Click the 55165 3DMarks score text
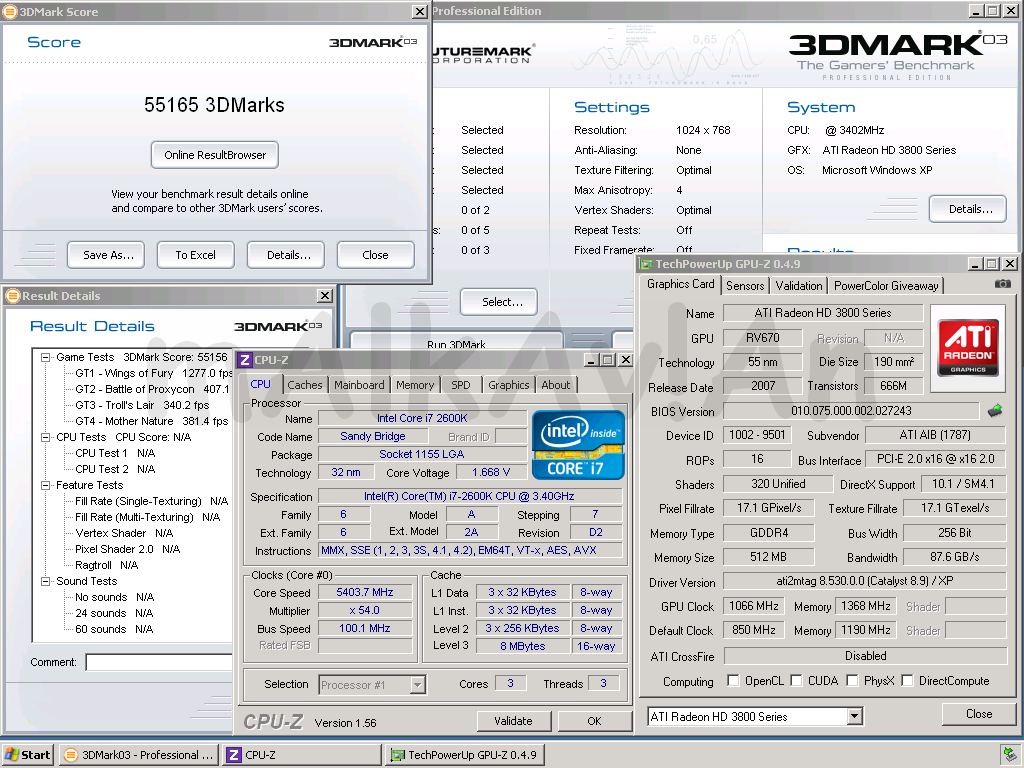The width and height of the screenshot is (1024, 768). click(x=214, y=105)
